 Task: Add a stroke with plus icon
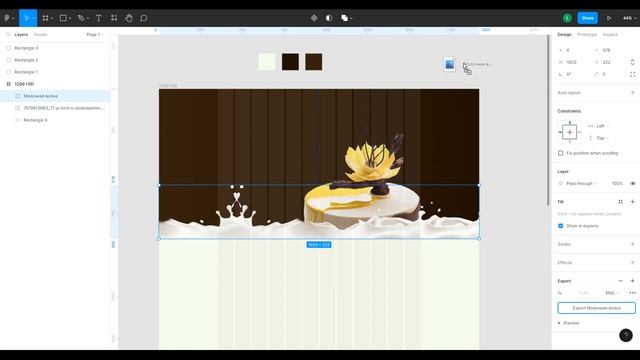click(632, 244)
